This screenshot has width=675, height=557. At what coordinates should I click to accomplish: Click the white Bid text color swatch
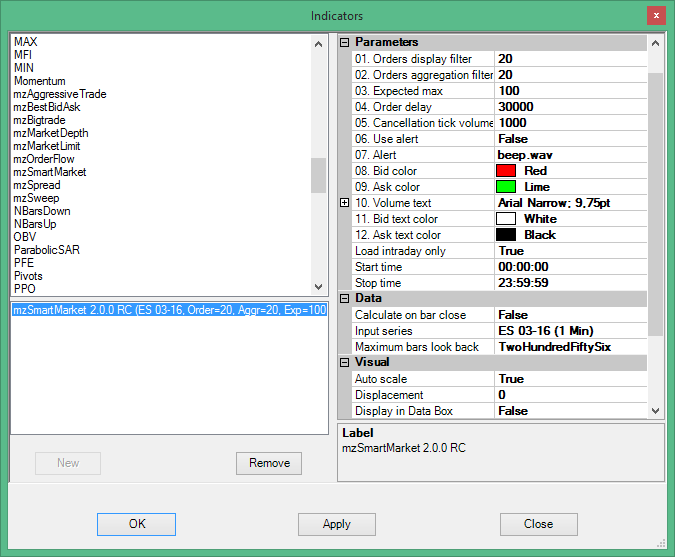(x=506, y=219)
